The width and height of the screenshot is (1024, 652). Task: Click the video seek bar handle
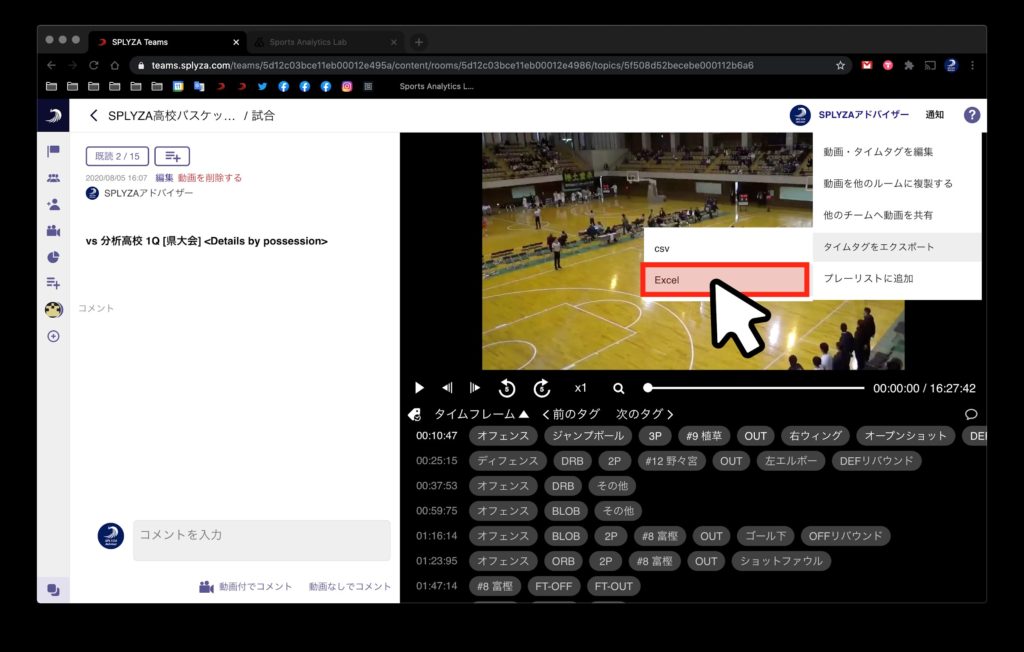coord(648,388)
